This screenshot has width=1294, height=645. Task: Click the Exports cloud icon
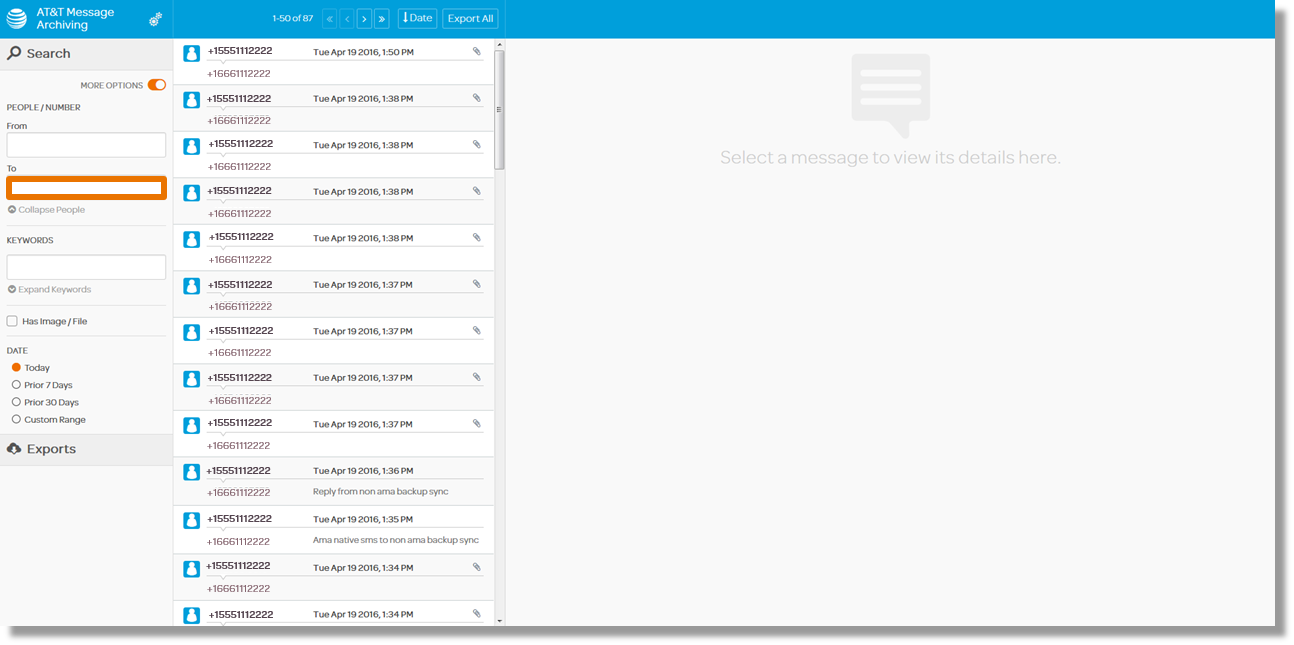coord(14,449)
